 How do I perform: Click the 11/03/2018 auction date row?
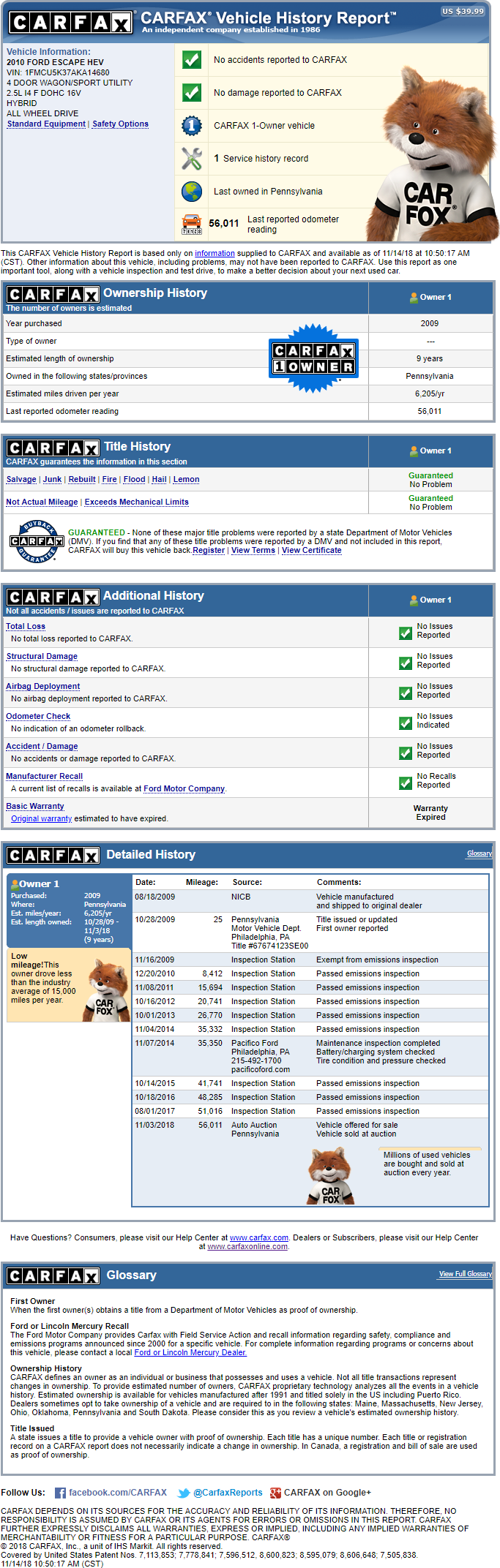click(x=310, y=1130)
